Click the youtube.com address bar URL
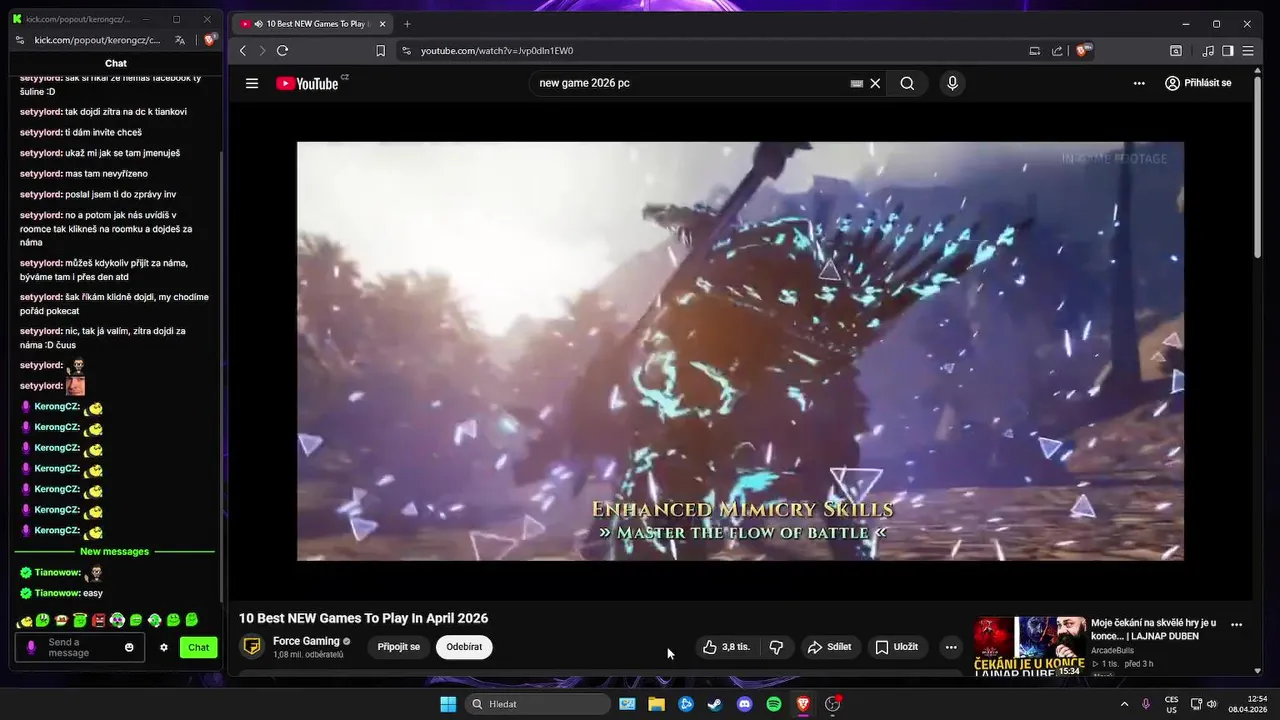The image size is (1280, 720). click(497, 51)
